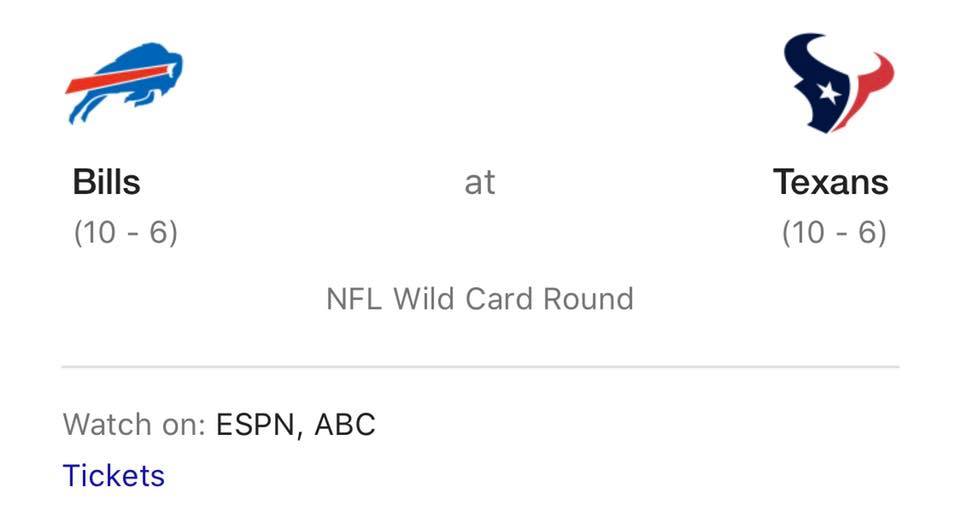The width and height of the screenshot is (960, 516).
Task: Select the Bills (10 - 6) record
Action: click(x=125, y=232)
